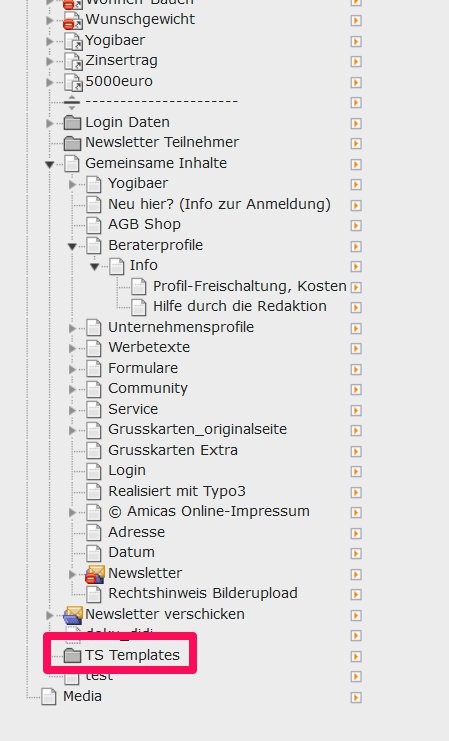Click the Newsletter envelope icon under Gemeinsame Inhalte
Viewport: 449px width, 741px height.
pyautogui.click(x=95, y=573)
